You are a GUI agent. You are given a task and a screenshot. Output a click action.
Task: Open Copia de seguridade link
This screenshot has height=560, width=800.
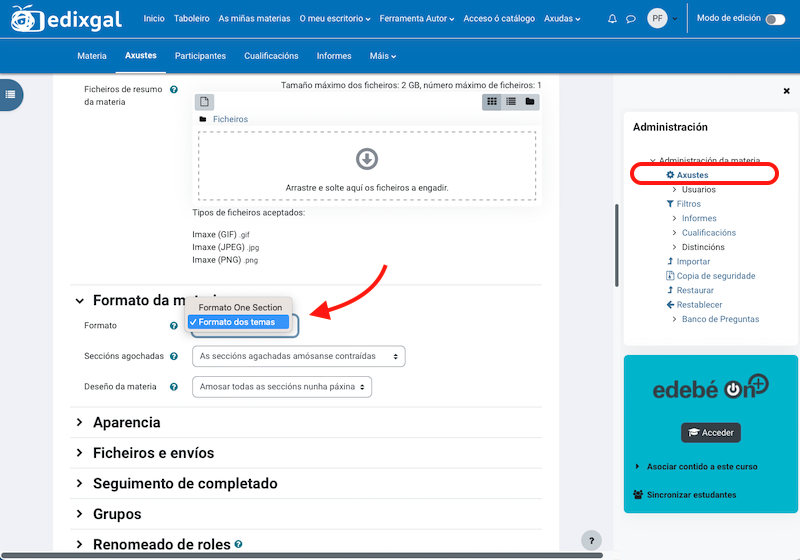click(716, 275)
